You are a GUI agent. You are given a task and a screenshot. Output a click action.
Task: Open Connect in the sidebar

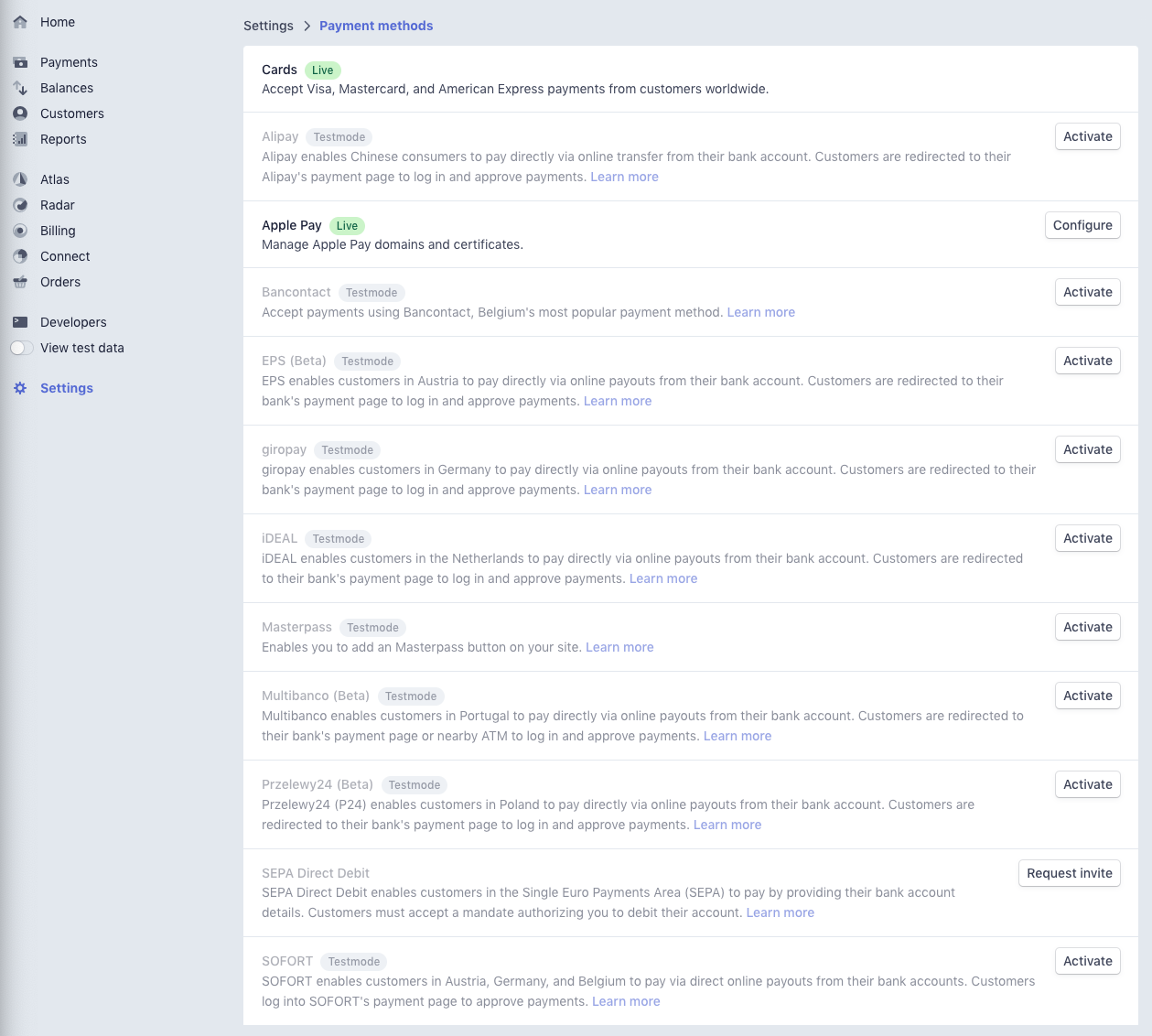pos(65,256)
